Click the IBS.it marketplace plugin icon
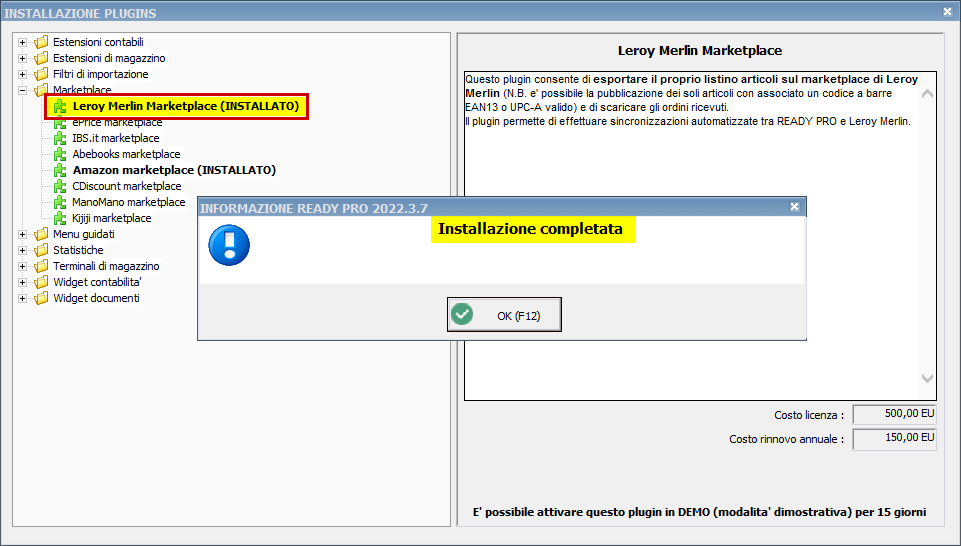This screenshot has height=546, width=961. point(60,138)
